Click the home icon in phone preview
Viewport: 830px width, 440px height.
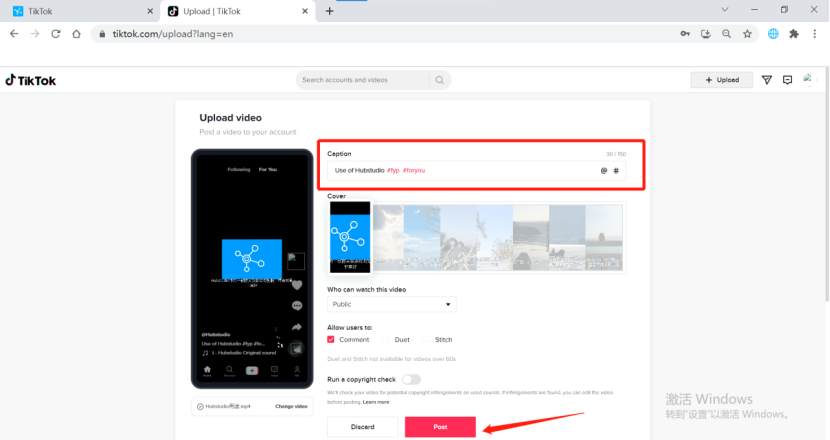tap(207, 371)
